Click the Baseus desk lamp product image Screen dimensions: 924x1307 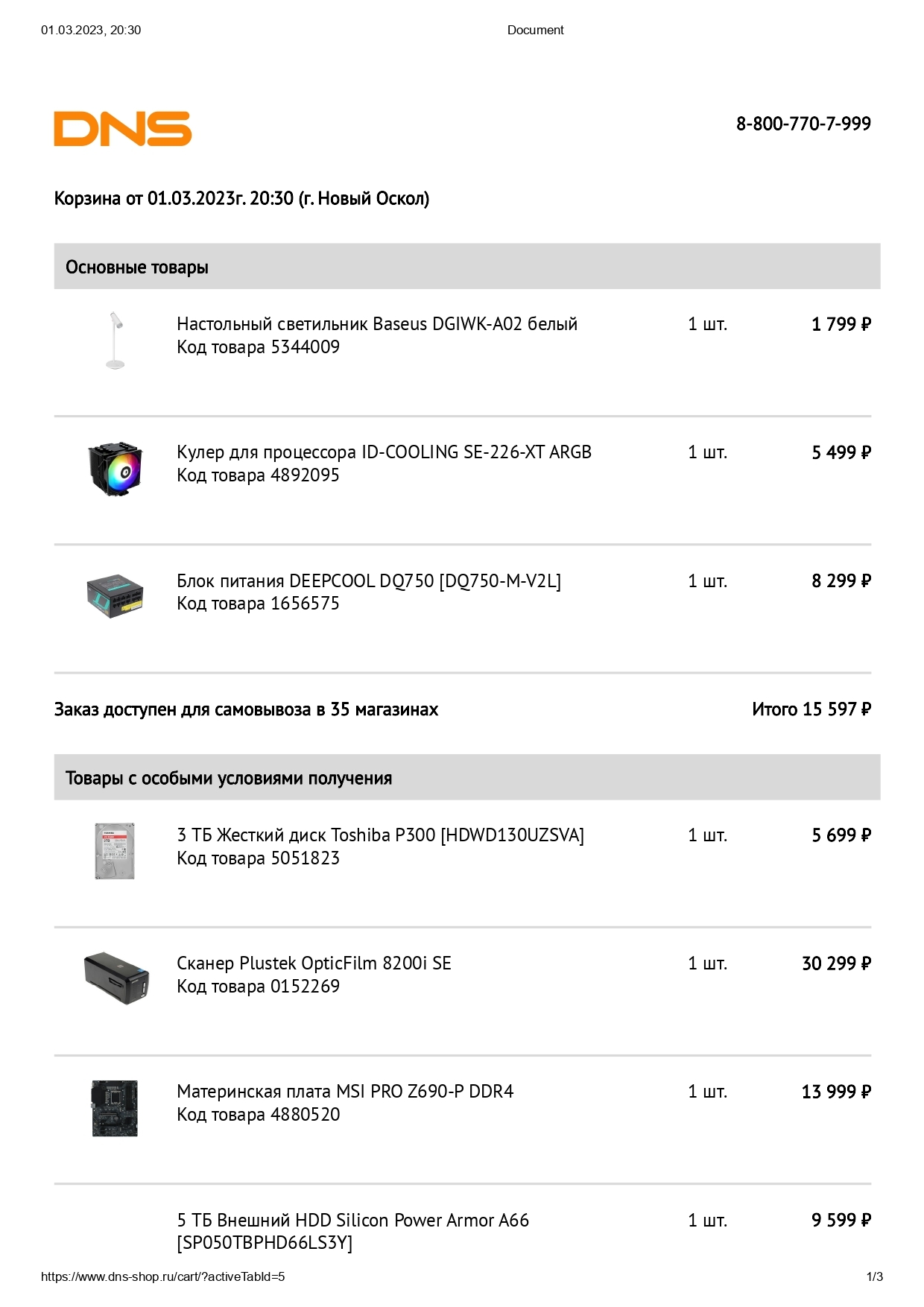[115, 341]
